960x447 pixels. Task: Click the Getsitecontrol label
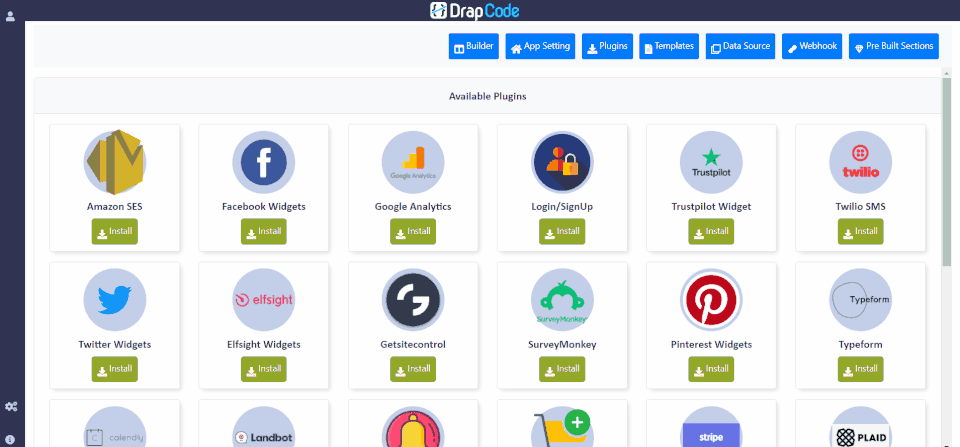pos(413,344)
